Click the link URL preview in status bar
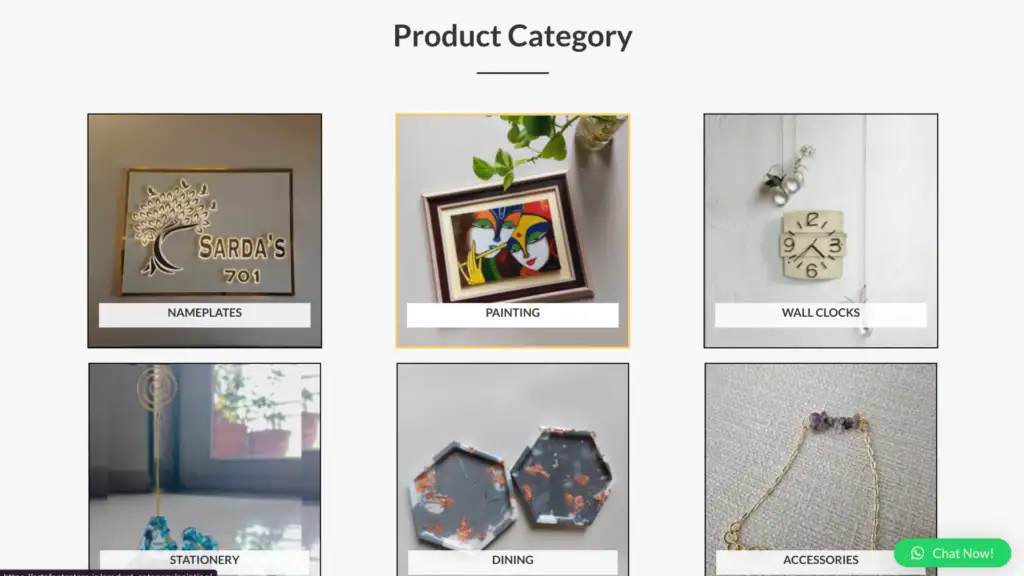The image size is (1024, 576). tap(108, 573)
